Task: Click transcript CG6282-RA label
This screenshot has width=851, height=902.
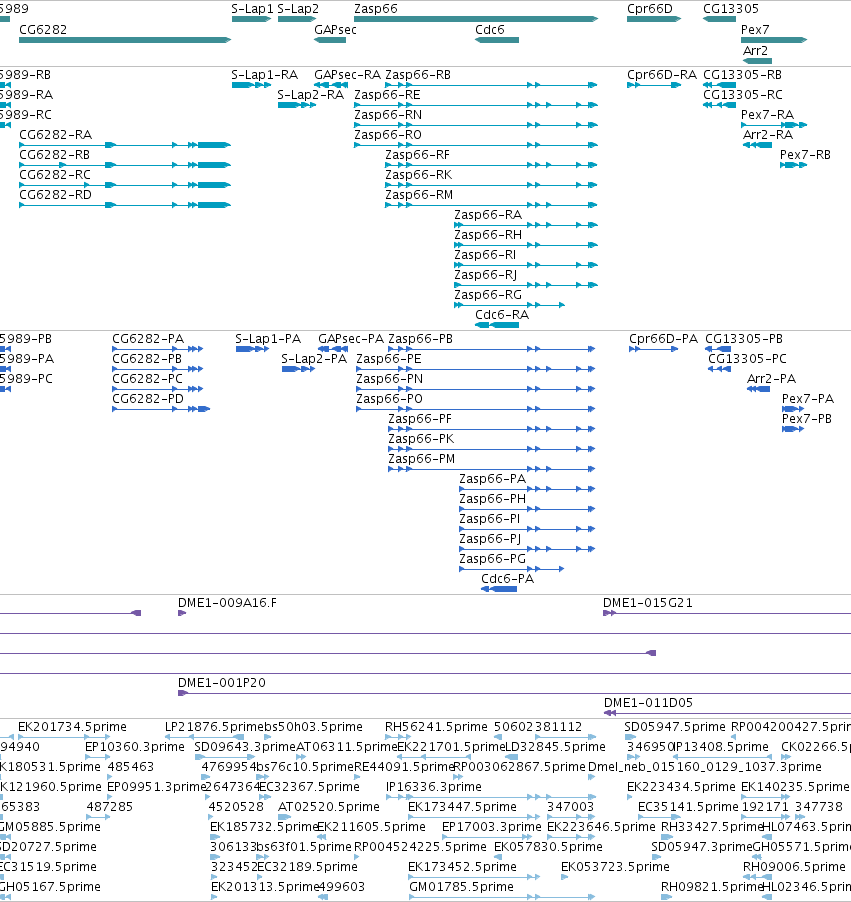Action: click(55, 135)
